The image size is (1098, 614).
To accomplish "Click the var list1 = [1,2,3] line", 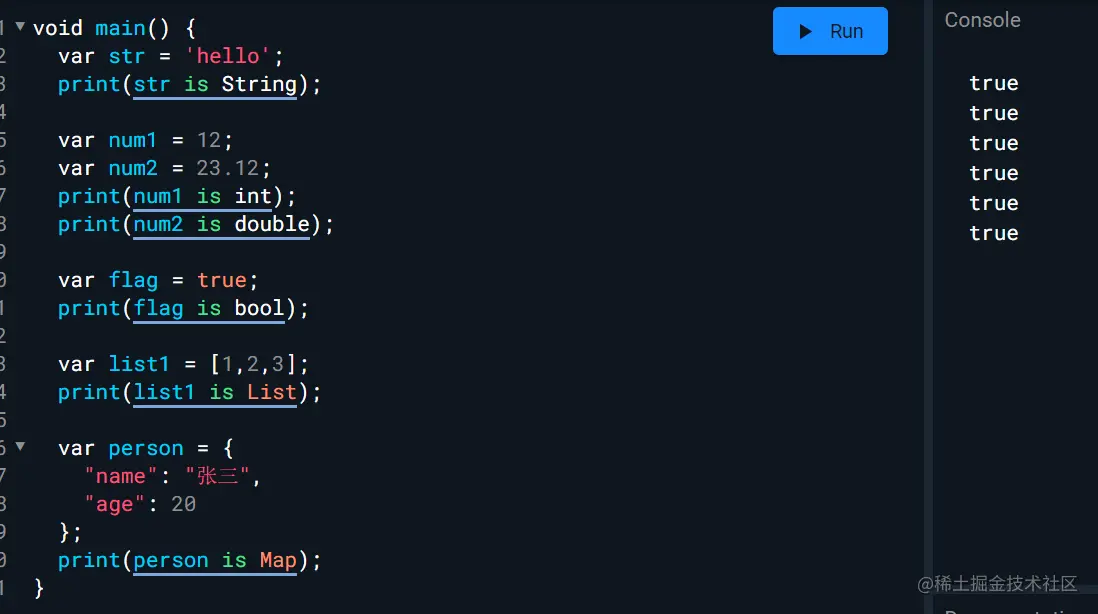I will 183,364.
